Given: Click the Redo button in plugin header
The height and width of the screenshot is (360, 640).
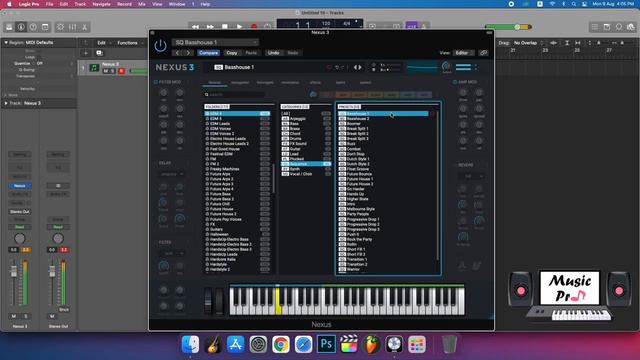Looking at the screenshot, I should (293, 53).
